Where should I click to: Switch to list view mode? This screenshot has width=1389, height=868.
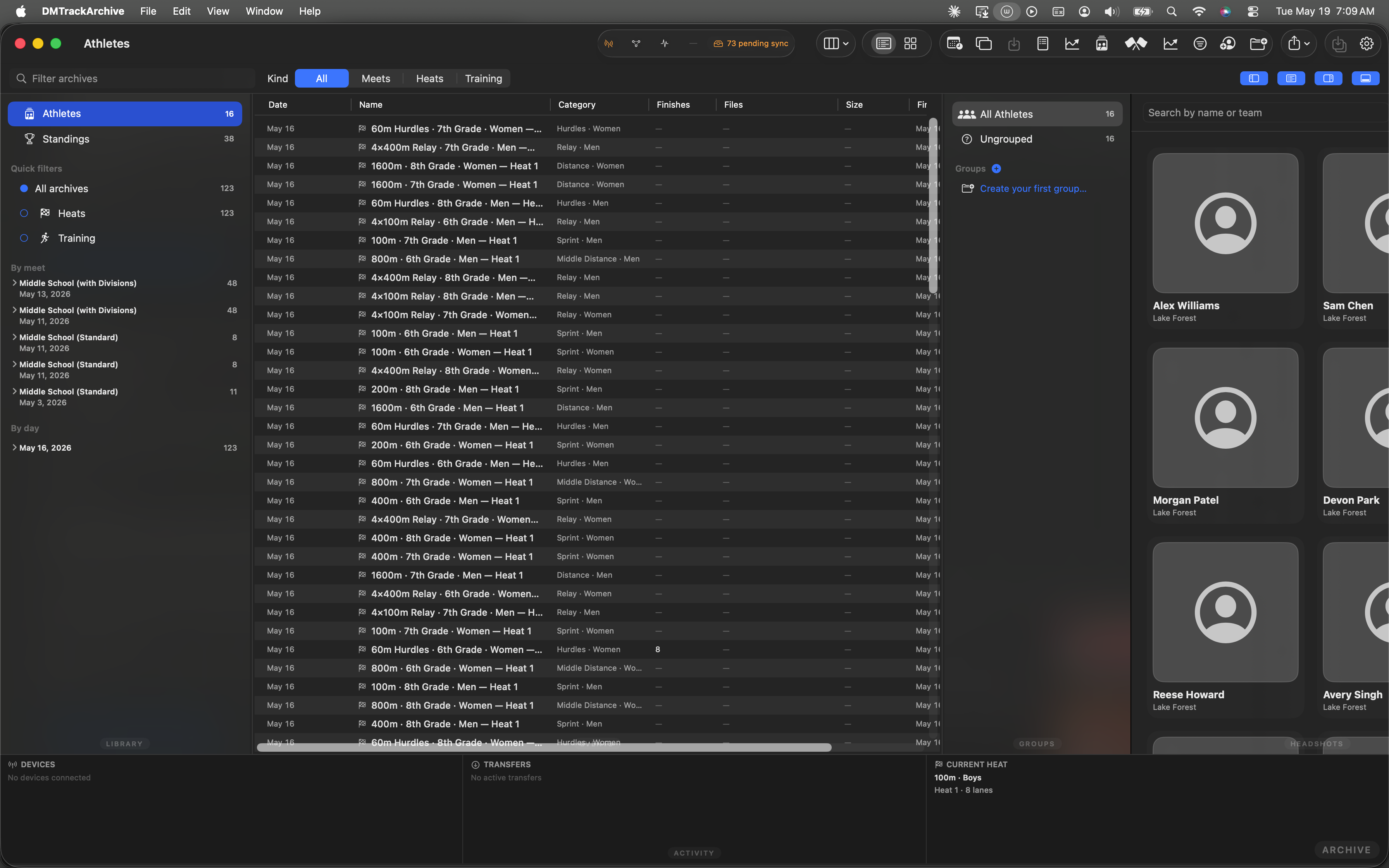click(883, 44)
